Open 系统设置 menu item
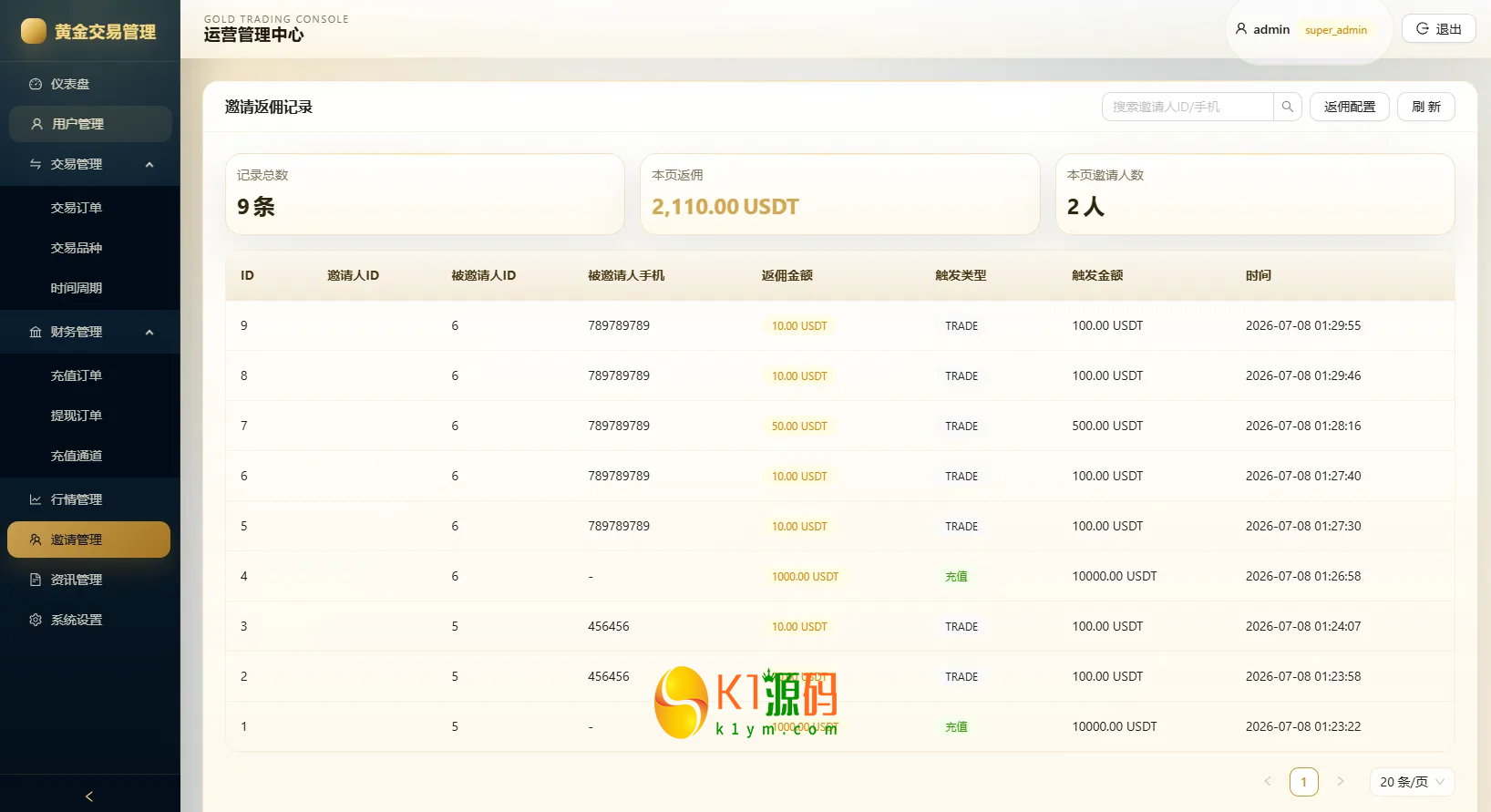 [90, 620]
